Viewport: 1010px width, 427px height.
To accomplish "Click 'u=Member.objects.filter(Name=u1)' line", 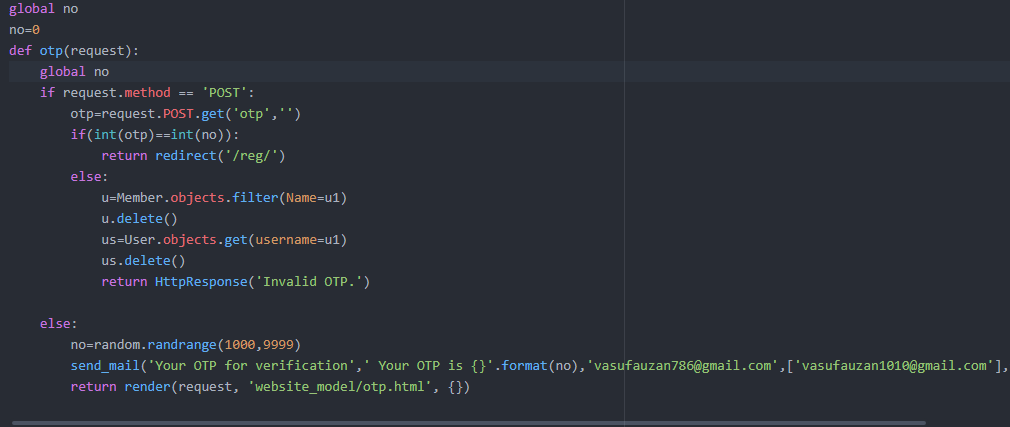I will point(224,198).
